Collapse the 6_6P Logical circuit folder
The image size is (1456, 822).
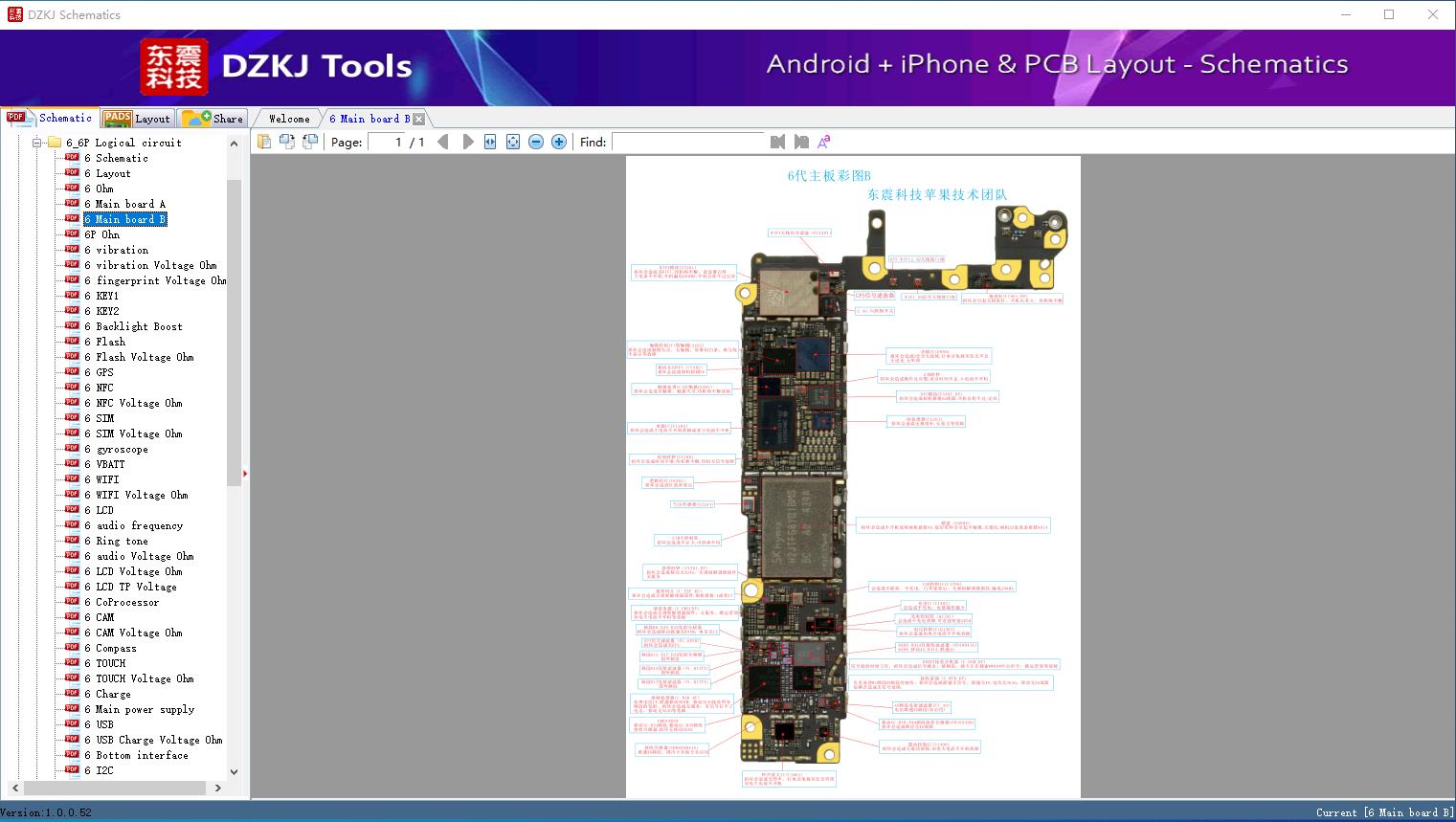click(x=36, y=143)
